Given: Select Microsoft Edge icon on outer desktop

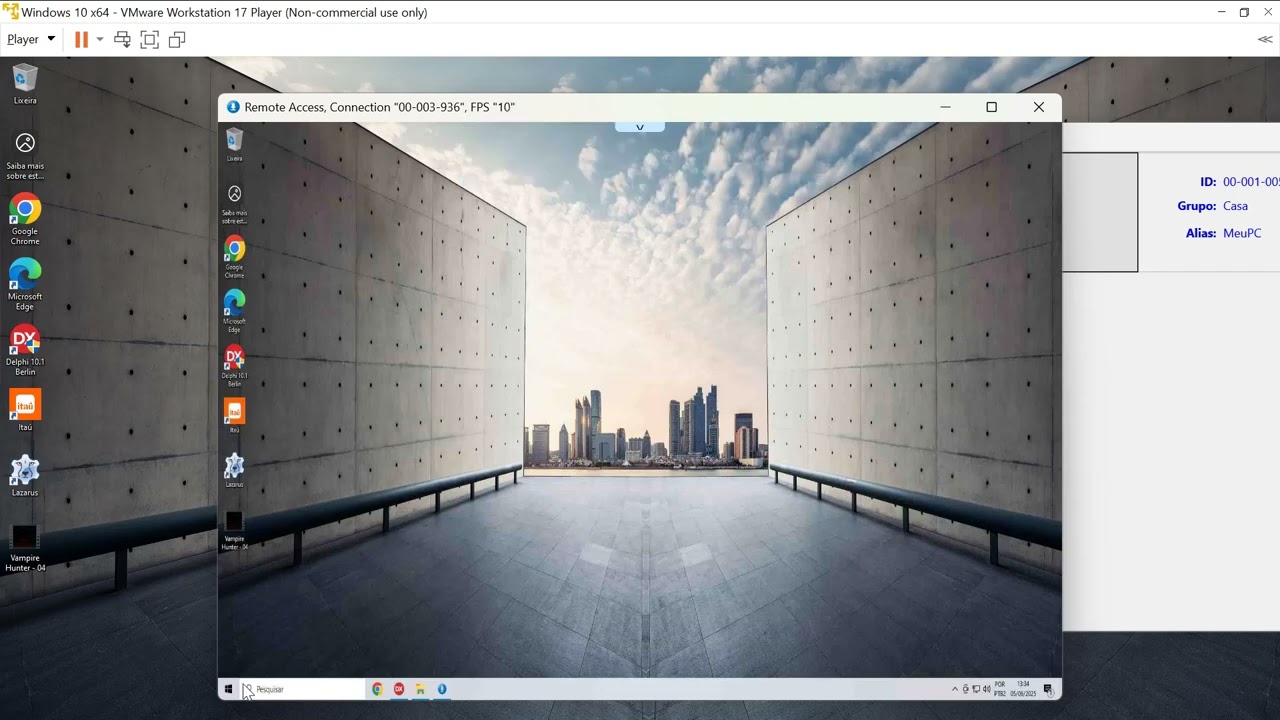Looking at the screenshot, I should 25,285.
